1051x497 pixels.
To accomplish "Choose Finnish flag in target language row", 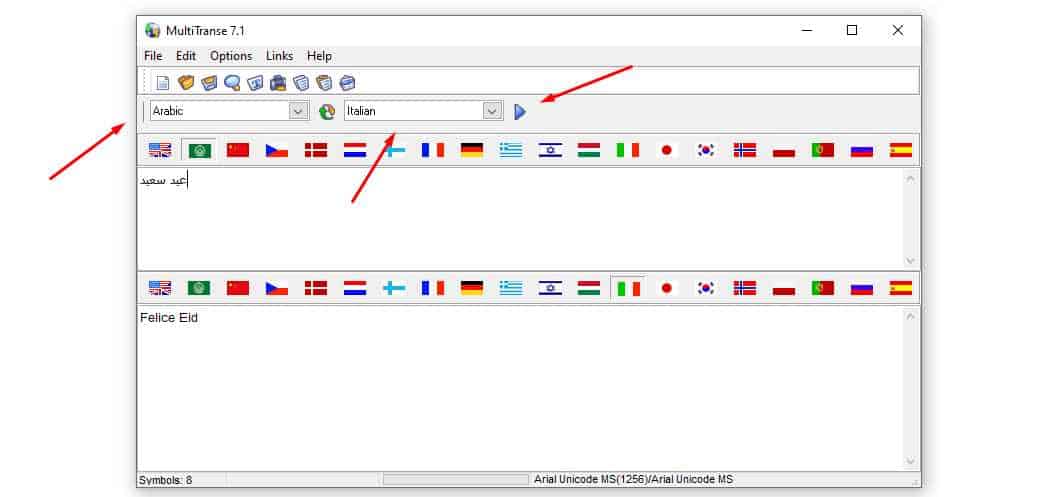I will coord(394,288).
